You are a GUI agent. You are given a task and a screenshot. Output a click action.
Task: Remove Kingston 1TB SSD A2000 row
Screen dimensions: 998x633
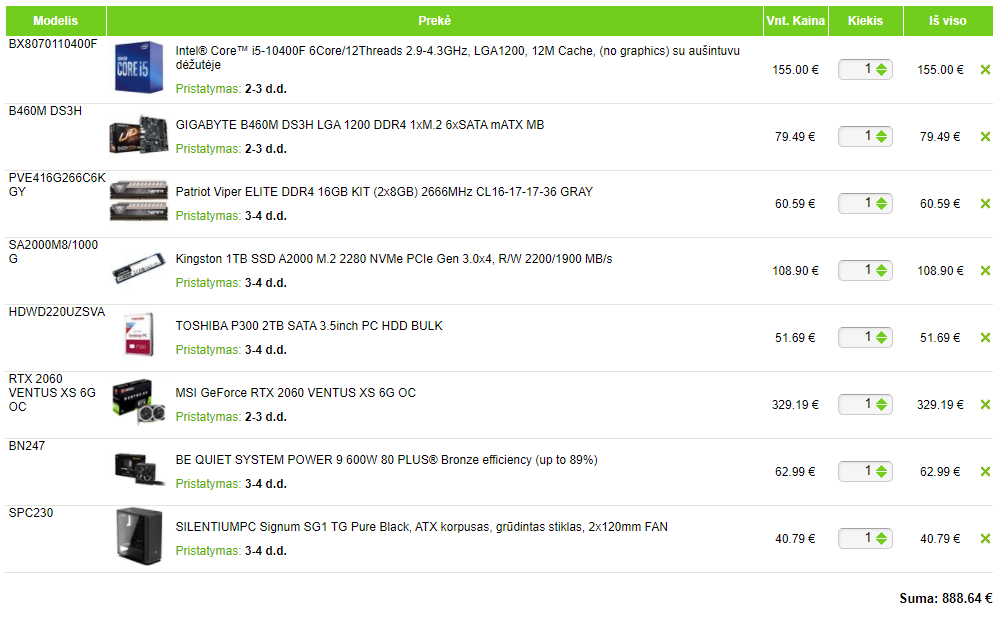(x=985, y=270)
